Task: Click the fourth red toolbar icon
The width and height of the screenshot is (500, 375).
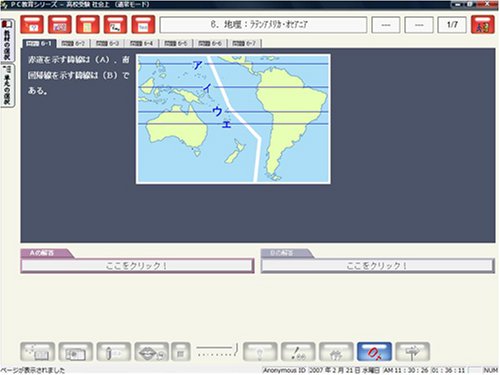Action: tap(115, 24)
